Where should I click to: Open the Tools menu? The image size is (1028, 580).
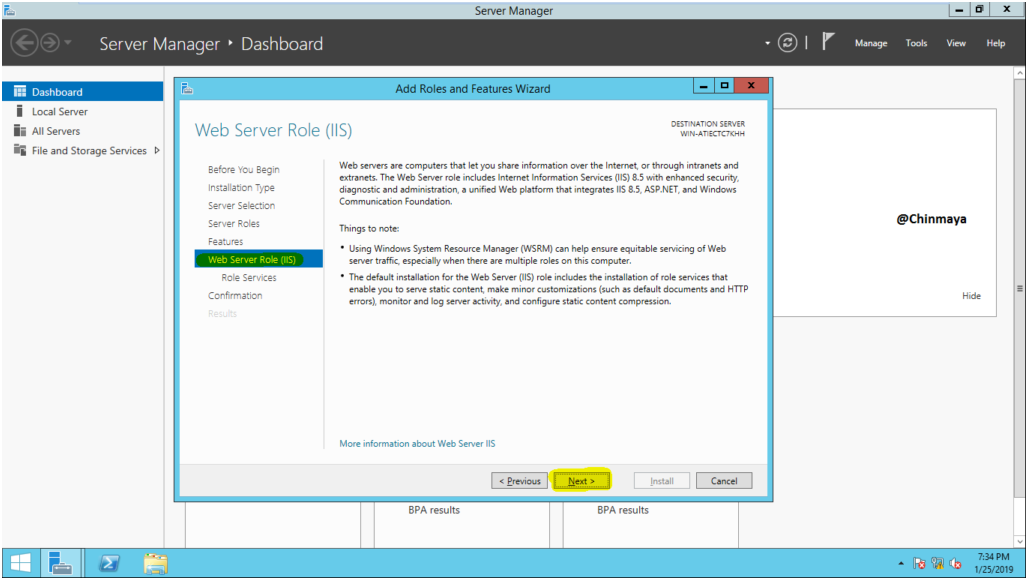[x=916, y=43]
